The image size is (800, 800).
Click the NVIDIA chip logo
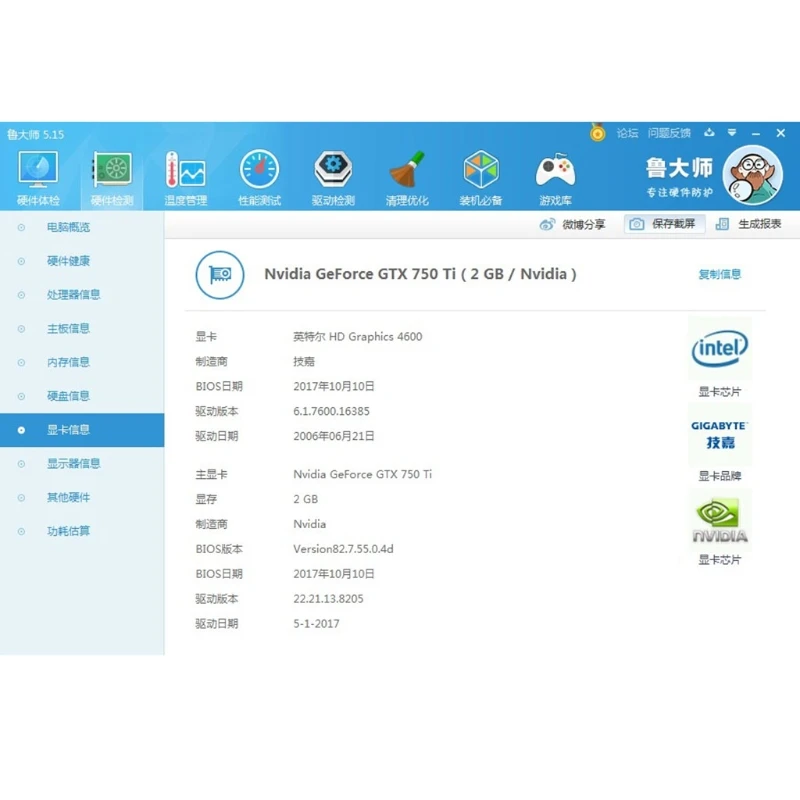719,519
